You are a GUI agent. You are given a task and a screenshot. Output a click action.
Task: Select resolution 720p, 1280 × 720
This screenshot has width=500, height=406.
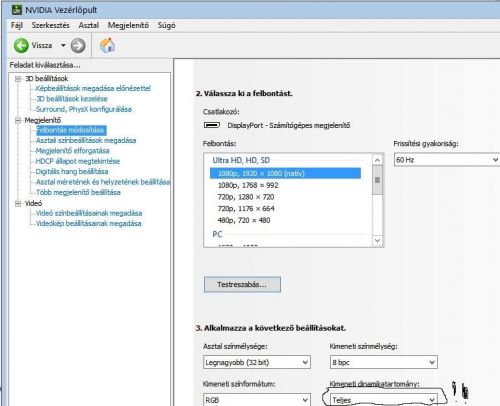[x=246, y=197]
